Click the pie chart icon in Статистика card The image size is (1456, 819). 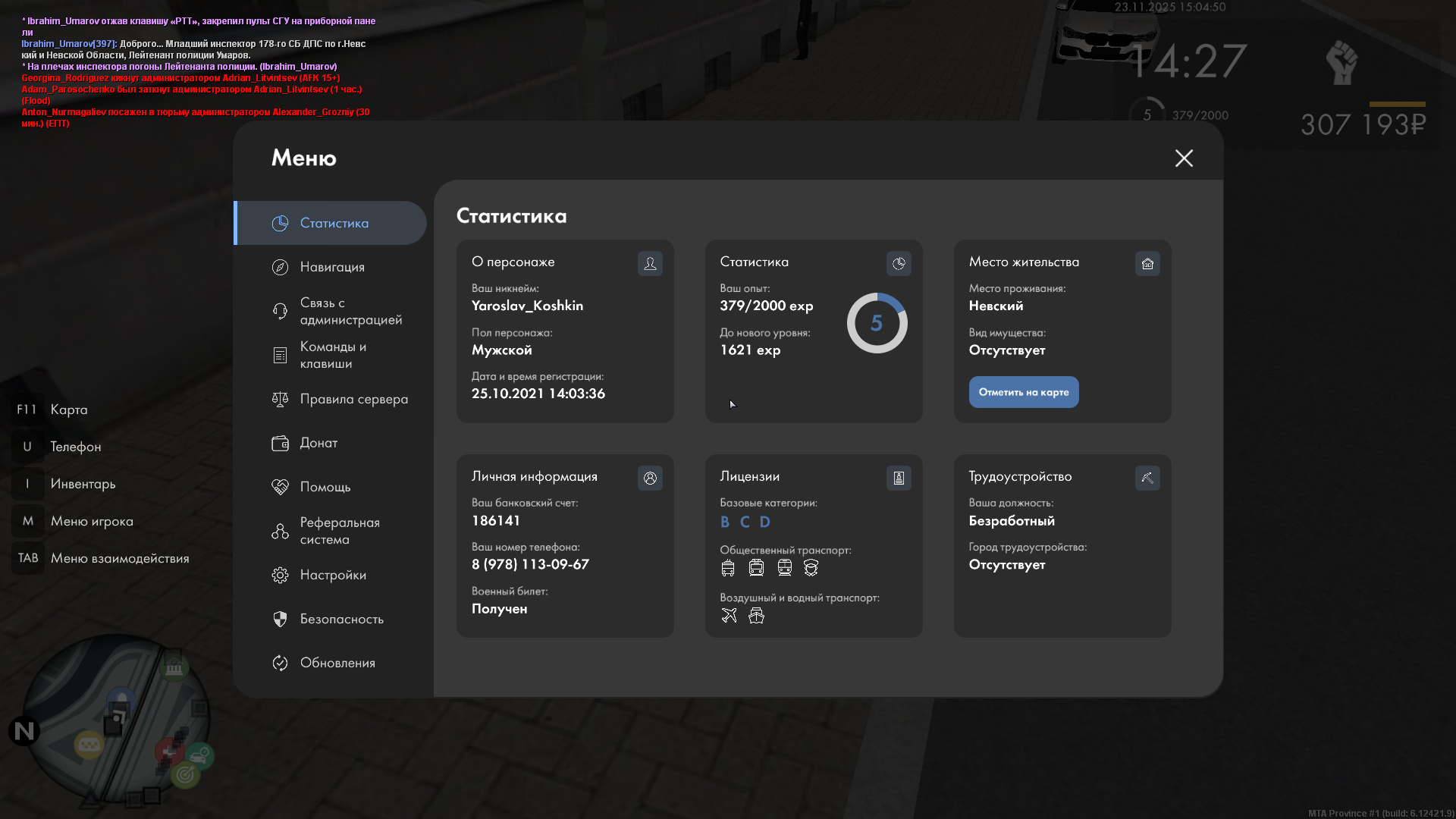click(899, 263)
